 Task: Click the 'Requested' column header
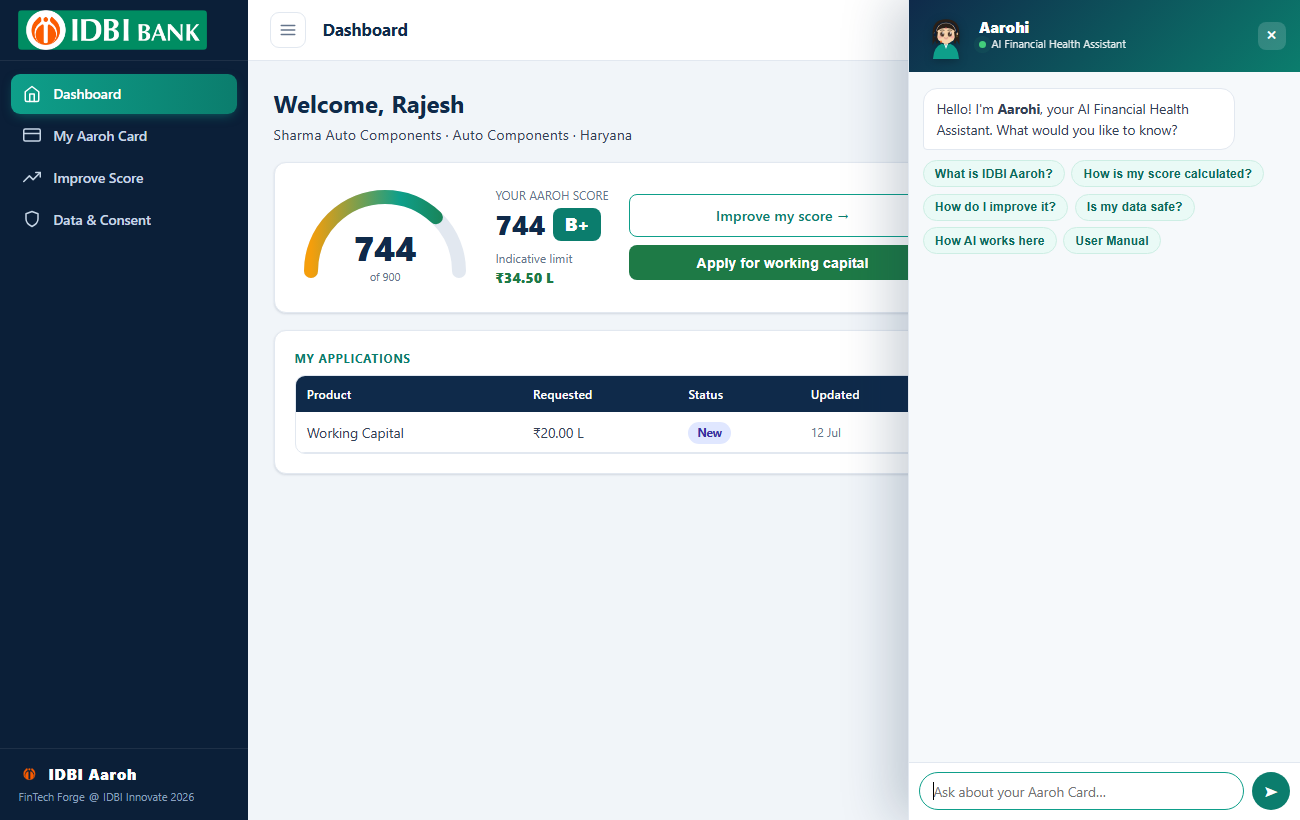pyautogui.click(x=562, y=395)
